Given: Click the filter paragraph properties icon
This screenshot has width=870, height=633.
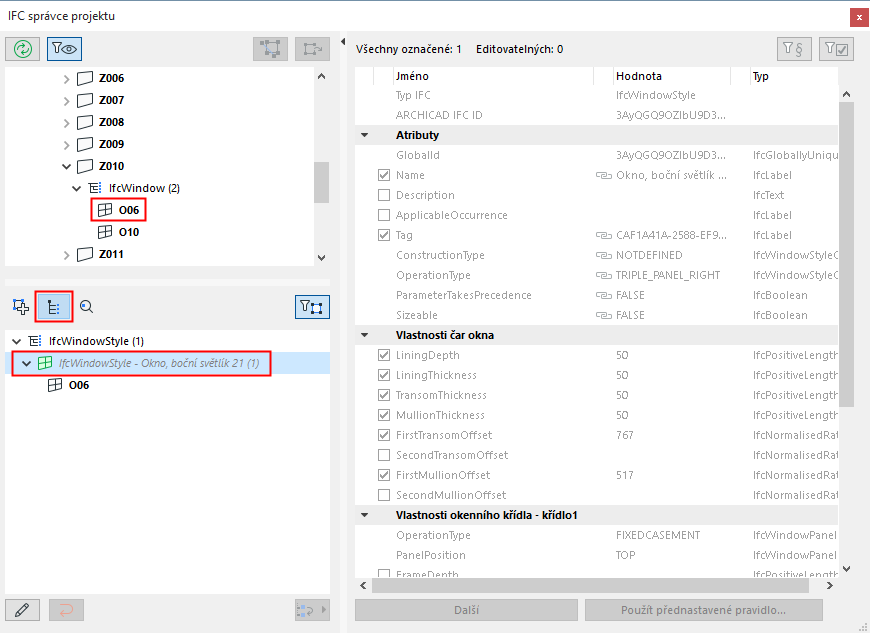Looking at the screenshot, I should coord(794,49).
